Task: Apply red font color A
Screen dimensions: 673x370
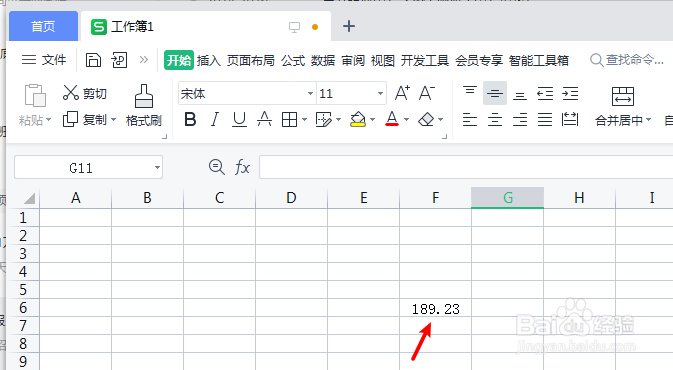Action: tap(392, 119)
